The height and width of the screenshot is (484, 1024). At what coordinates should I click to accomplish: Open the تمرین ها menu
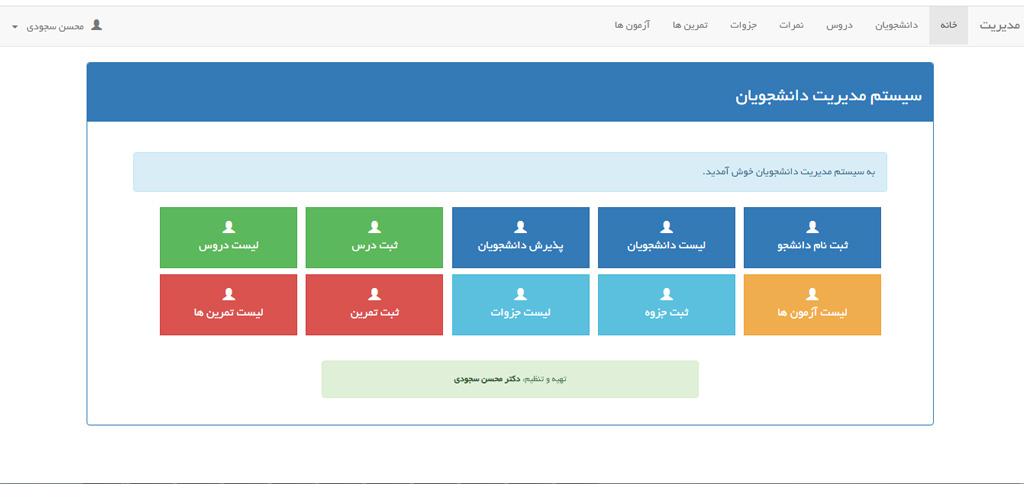click(690, 25)
